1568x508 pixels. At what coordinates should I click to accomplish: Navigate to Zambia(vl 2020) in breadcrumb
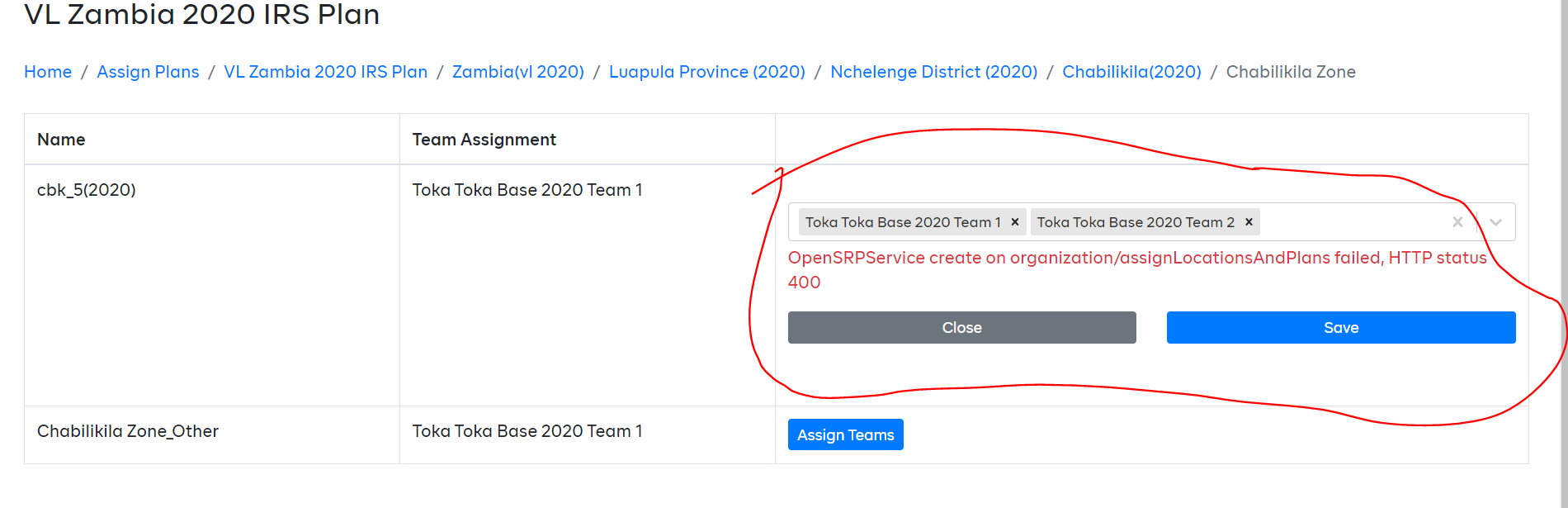[x=517, y=72]
